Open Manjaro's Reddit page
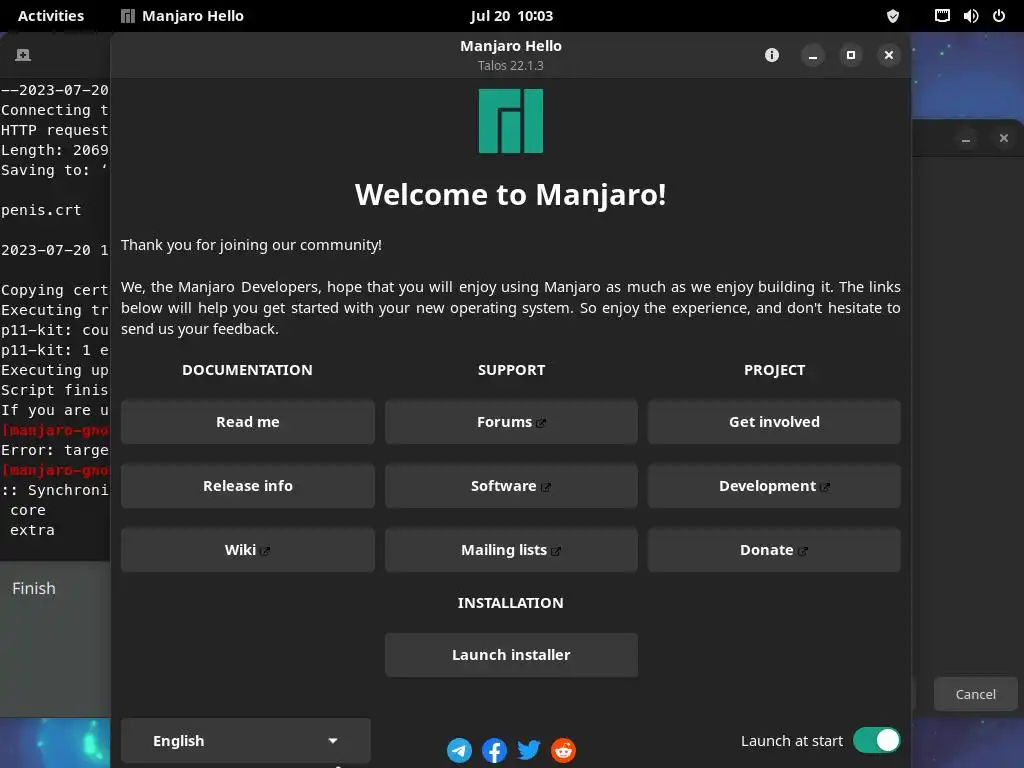Screen dimensions: 1024x768 (x=564, y=750)
